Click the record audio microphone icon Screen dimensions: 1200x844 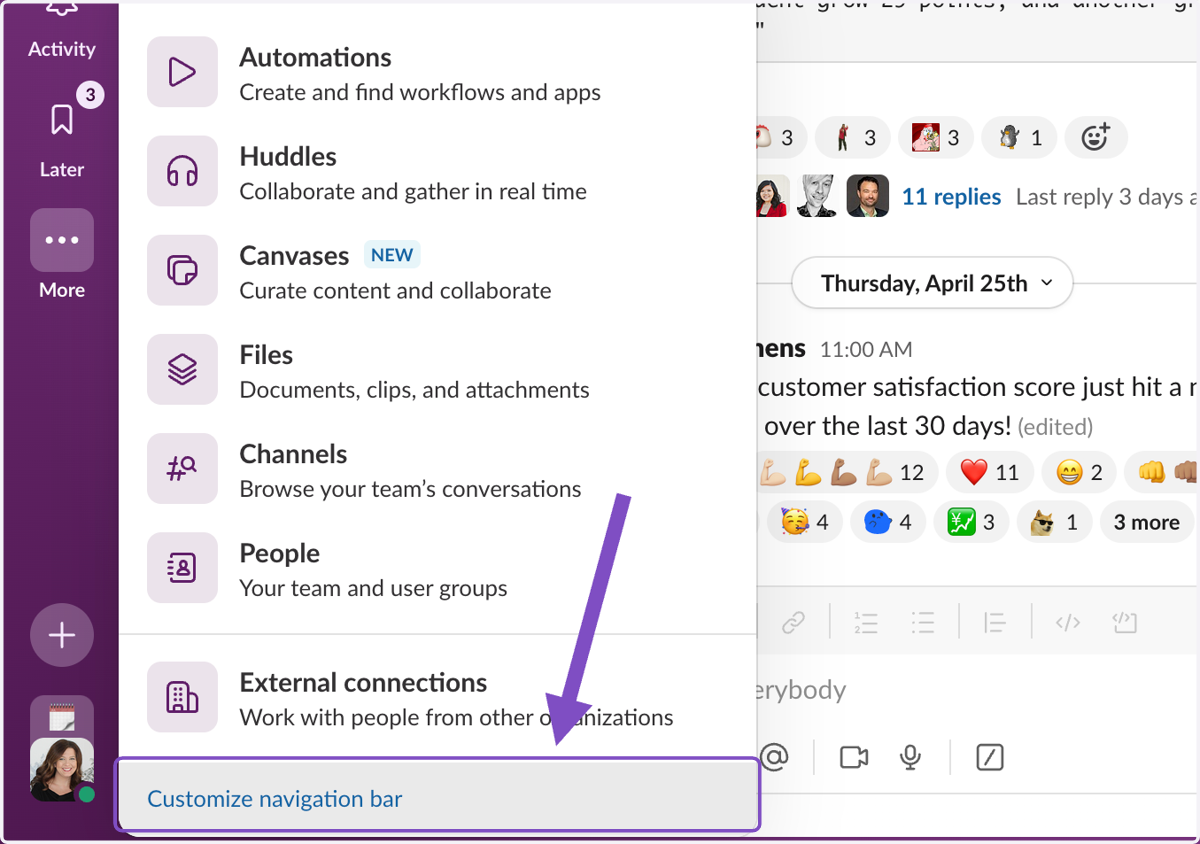coord(910,758)
